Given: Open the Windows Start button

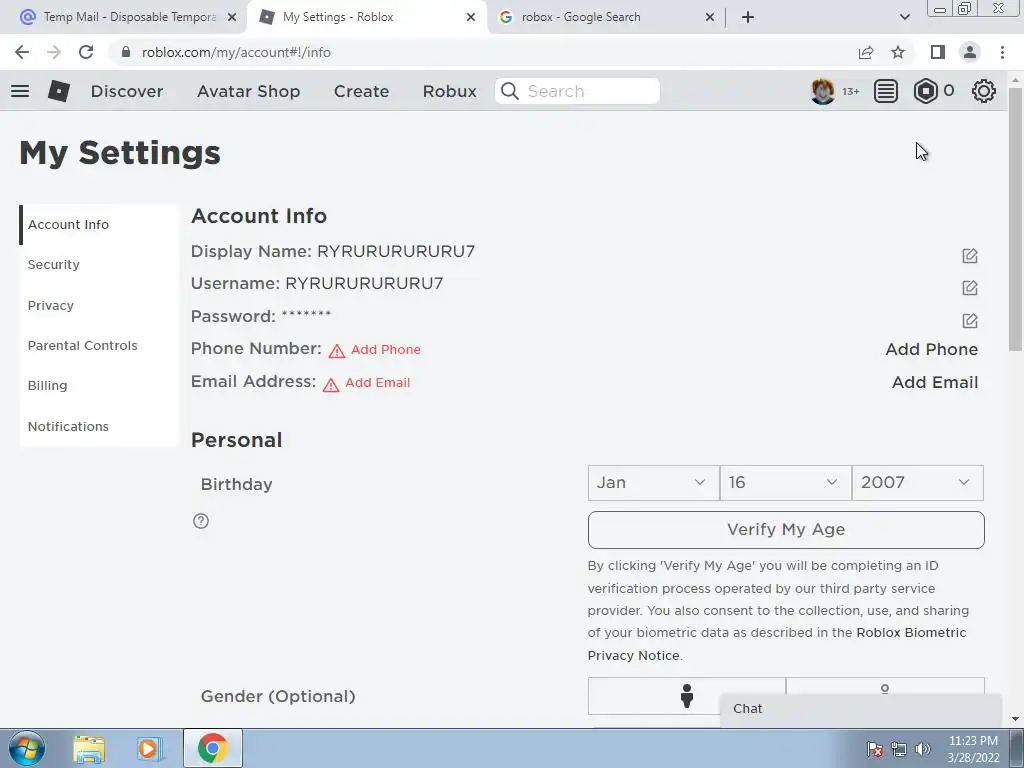Looking at the screenshot, I should pos(26,748).
